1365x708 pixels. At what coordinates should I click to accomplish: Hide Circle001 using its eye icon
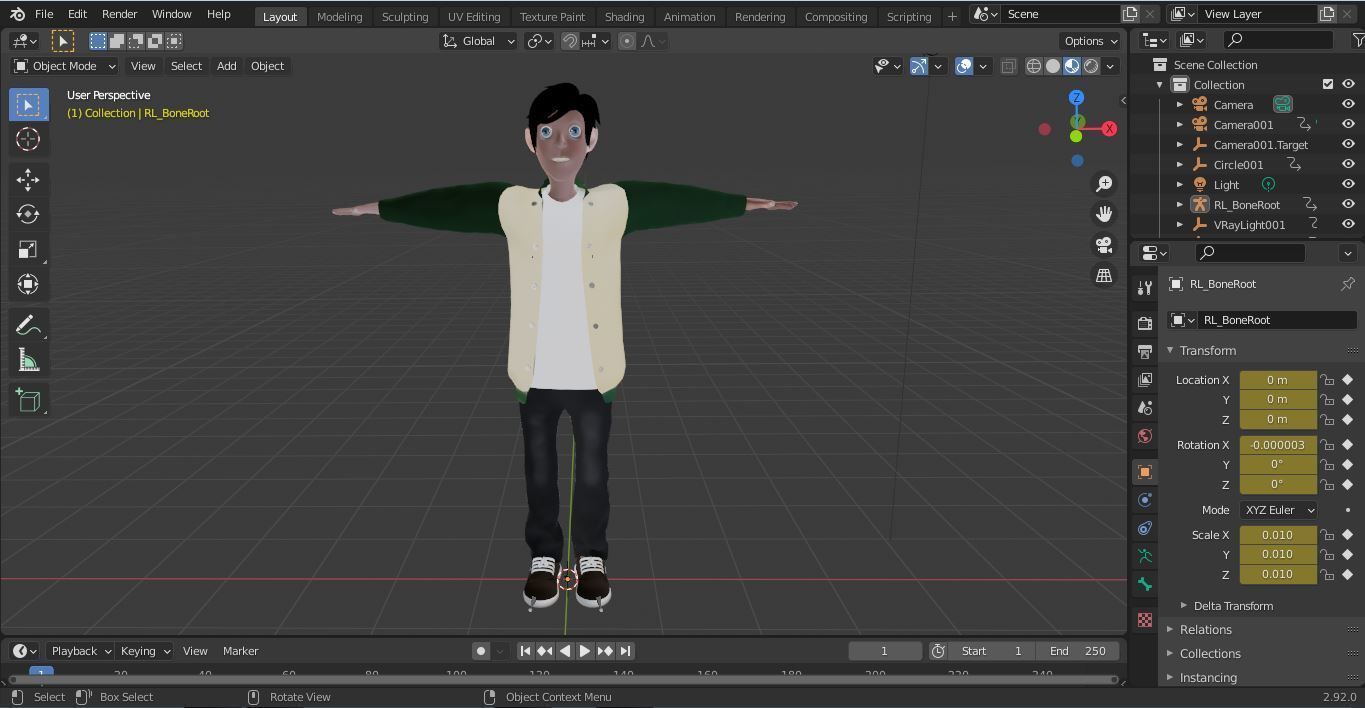coord(1348,164)
